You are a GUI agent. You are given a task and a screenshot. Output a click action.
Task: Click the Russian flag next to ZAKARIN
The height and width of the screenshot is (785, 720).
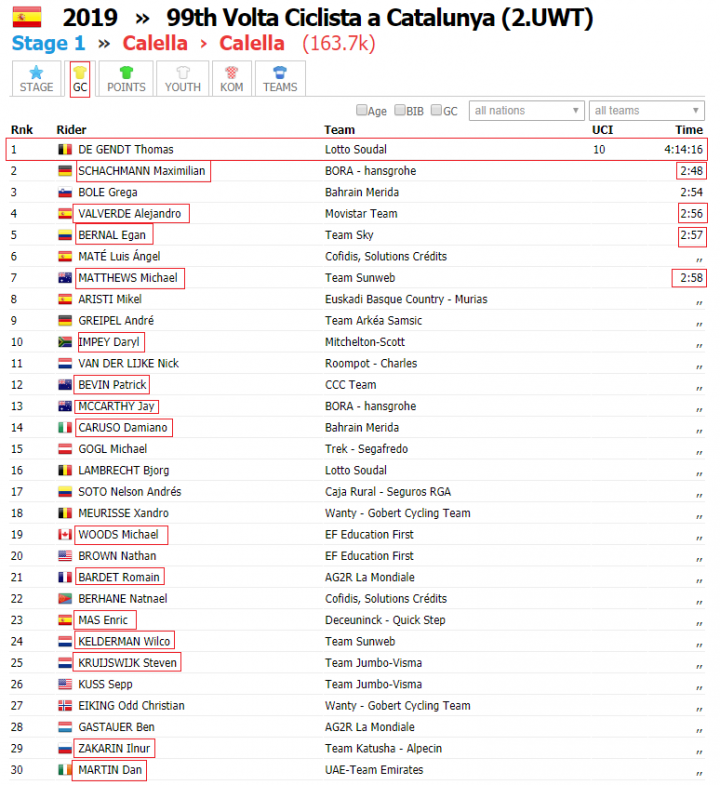[65, 749]
